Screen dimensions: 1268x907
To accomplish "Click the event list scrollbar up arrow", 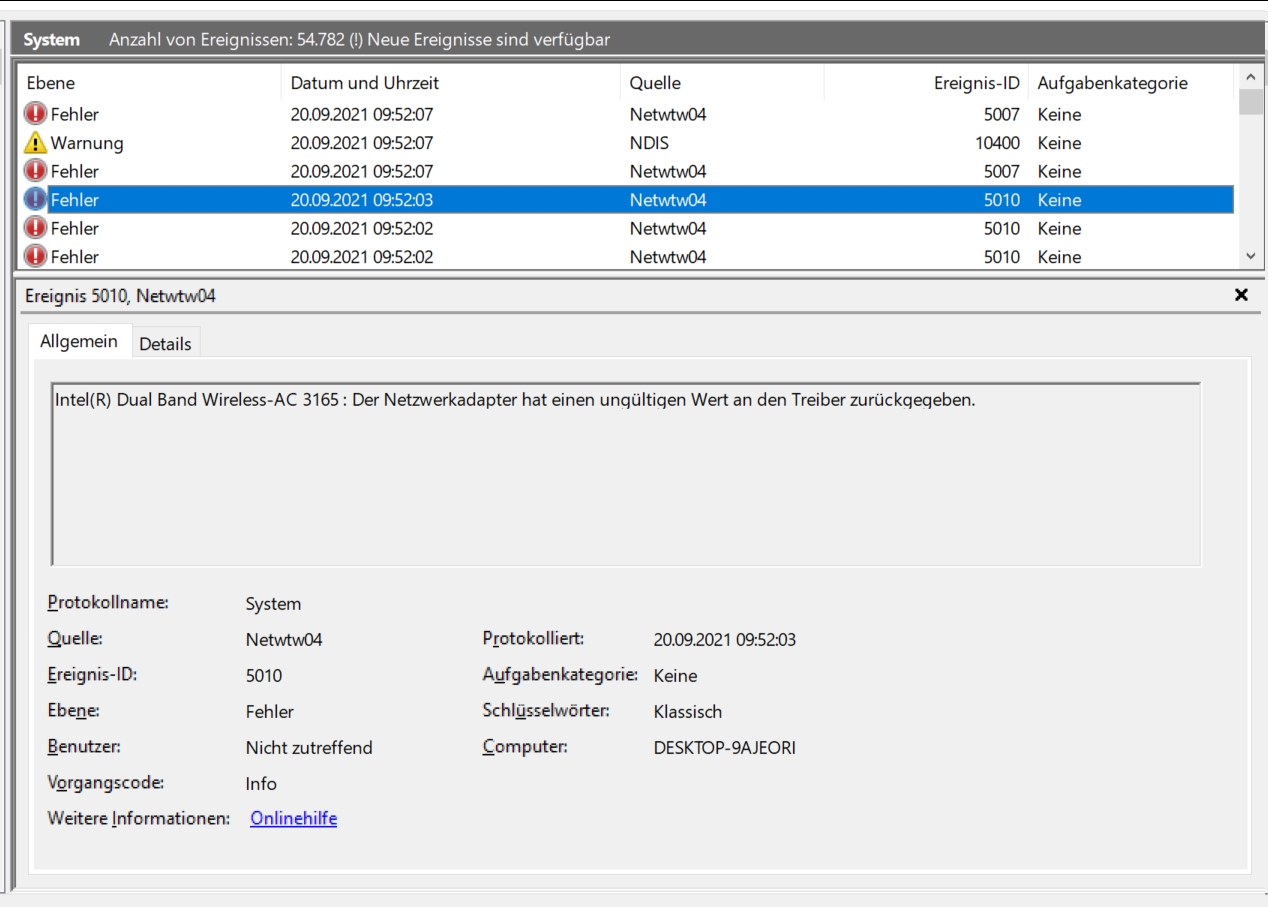I will (x=1250, y=76).
